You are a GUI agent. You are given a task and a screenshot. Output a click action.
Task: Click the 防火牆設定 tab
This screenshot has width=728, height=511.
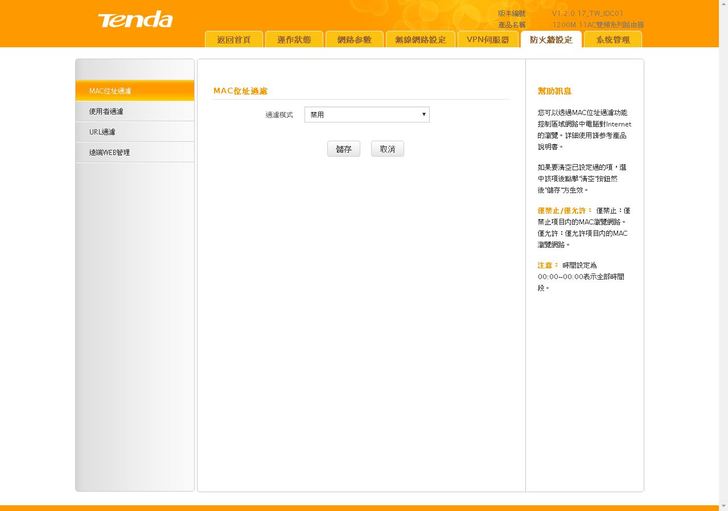tap(550, 40)
